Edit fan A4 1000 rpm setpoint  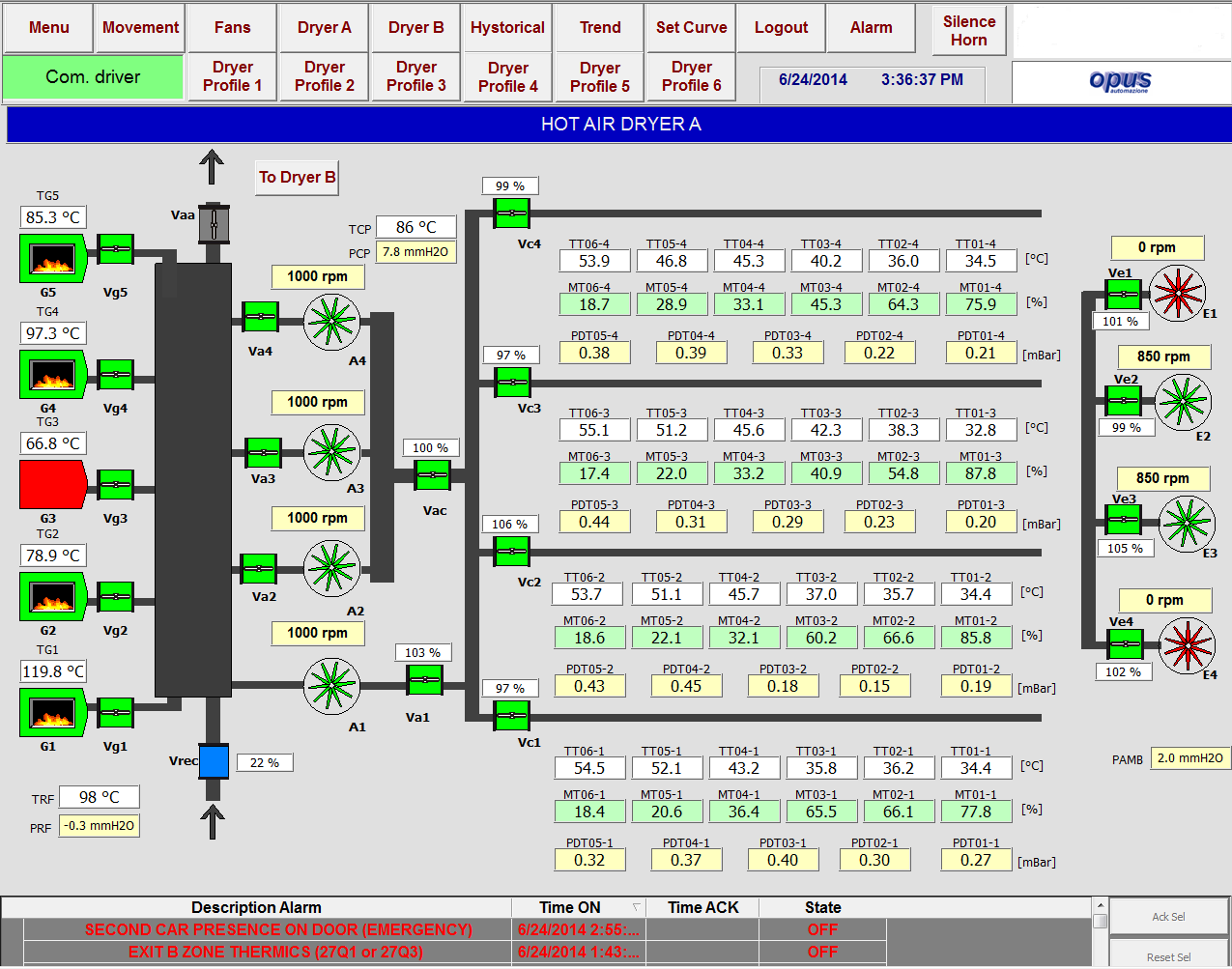tap(318, 276)
